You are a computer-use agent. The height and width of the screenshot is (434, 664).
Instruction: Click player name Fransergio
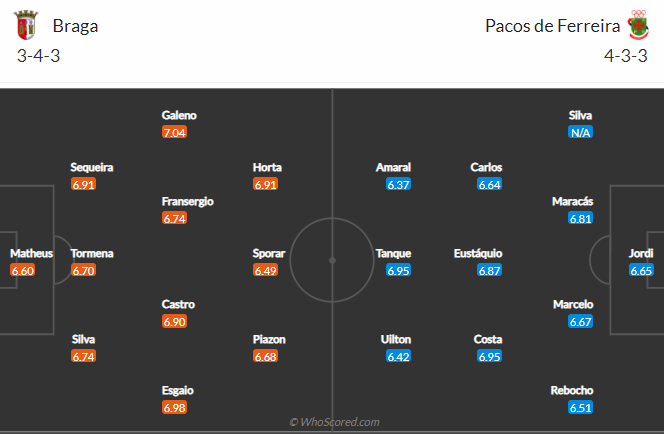[188, 202]
